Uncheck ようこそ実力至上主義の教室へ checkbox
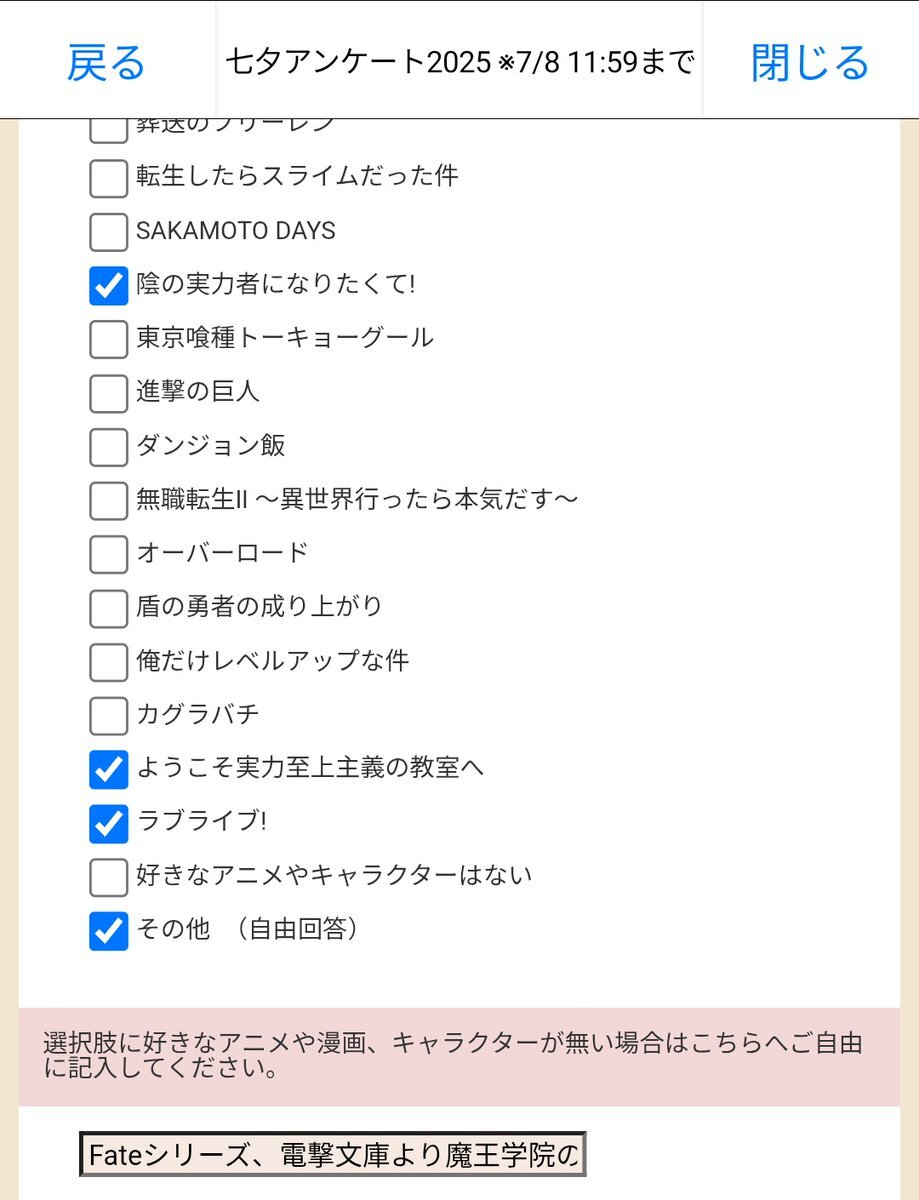This screenshot has width=919, height=1200. click(x=109, y=770)
